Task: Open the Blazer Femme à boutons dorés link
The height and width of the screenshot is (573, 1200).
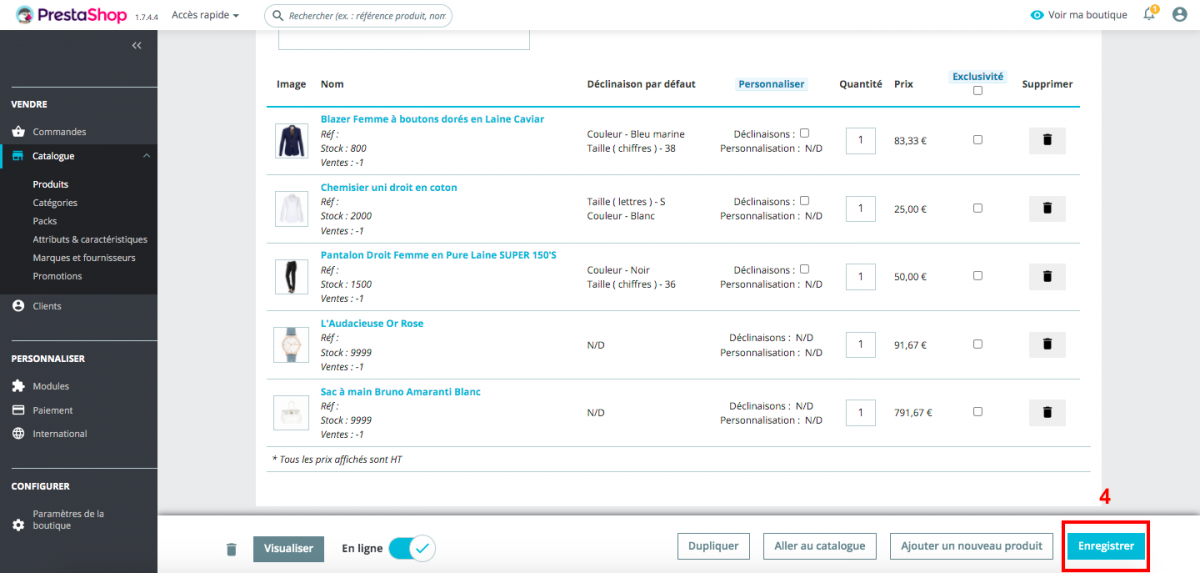Action: point(432,119)
